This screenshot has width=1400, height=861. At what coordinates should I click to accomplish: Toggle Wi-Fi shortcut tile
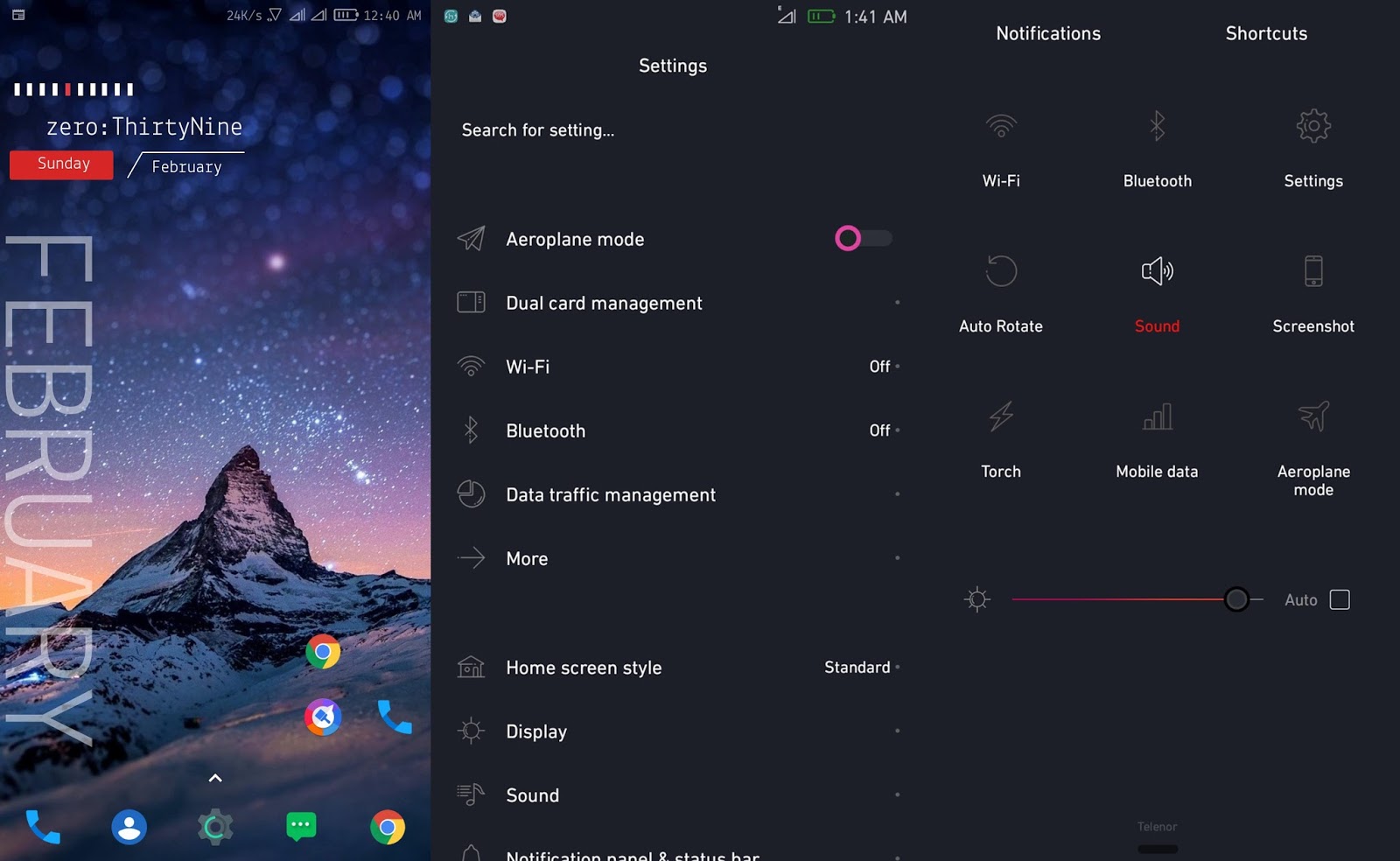1001,149
